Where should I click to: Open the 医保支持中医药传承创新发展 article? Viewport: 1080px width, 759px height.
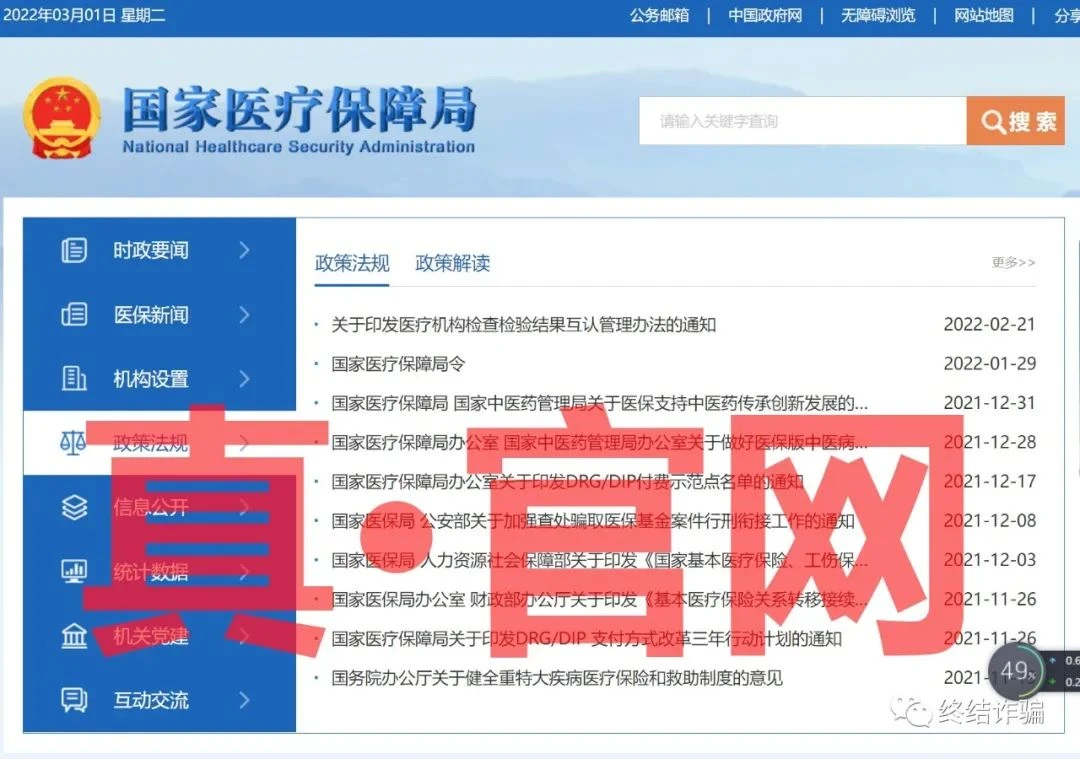[599, 403]
